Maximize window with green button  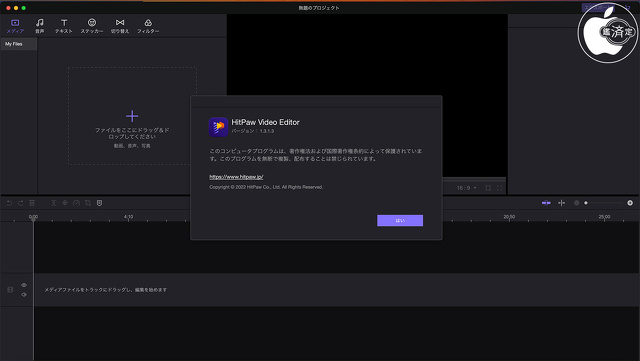point(24,8)
